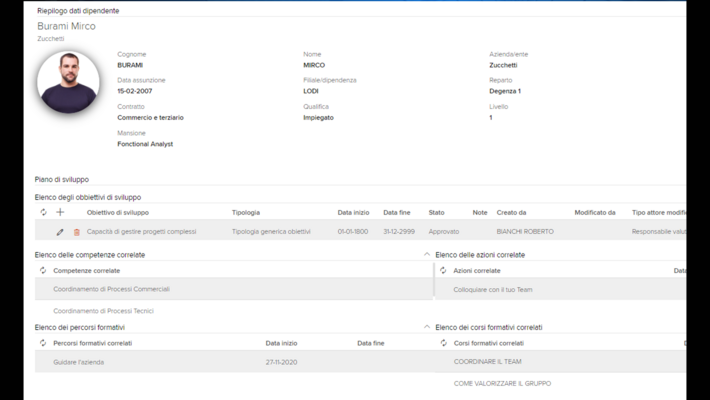Select 'Coordinamento di Processi Commerciali' row
The width and height of the screenshot is (710, 400).
[111, 289]
